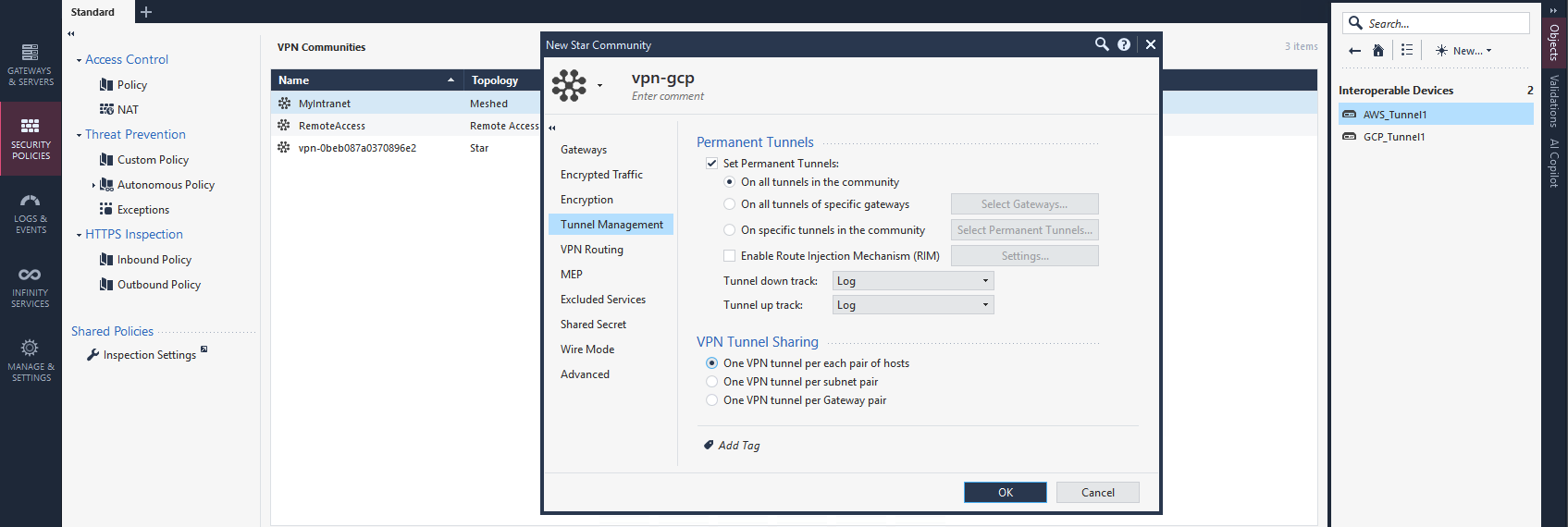Screen dimensions: 1568x527
Task: Open Tunnel down track dropdown
Action: pos(912,281)
